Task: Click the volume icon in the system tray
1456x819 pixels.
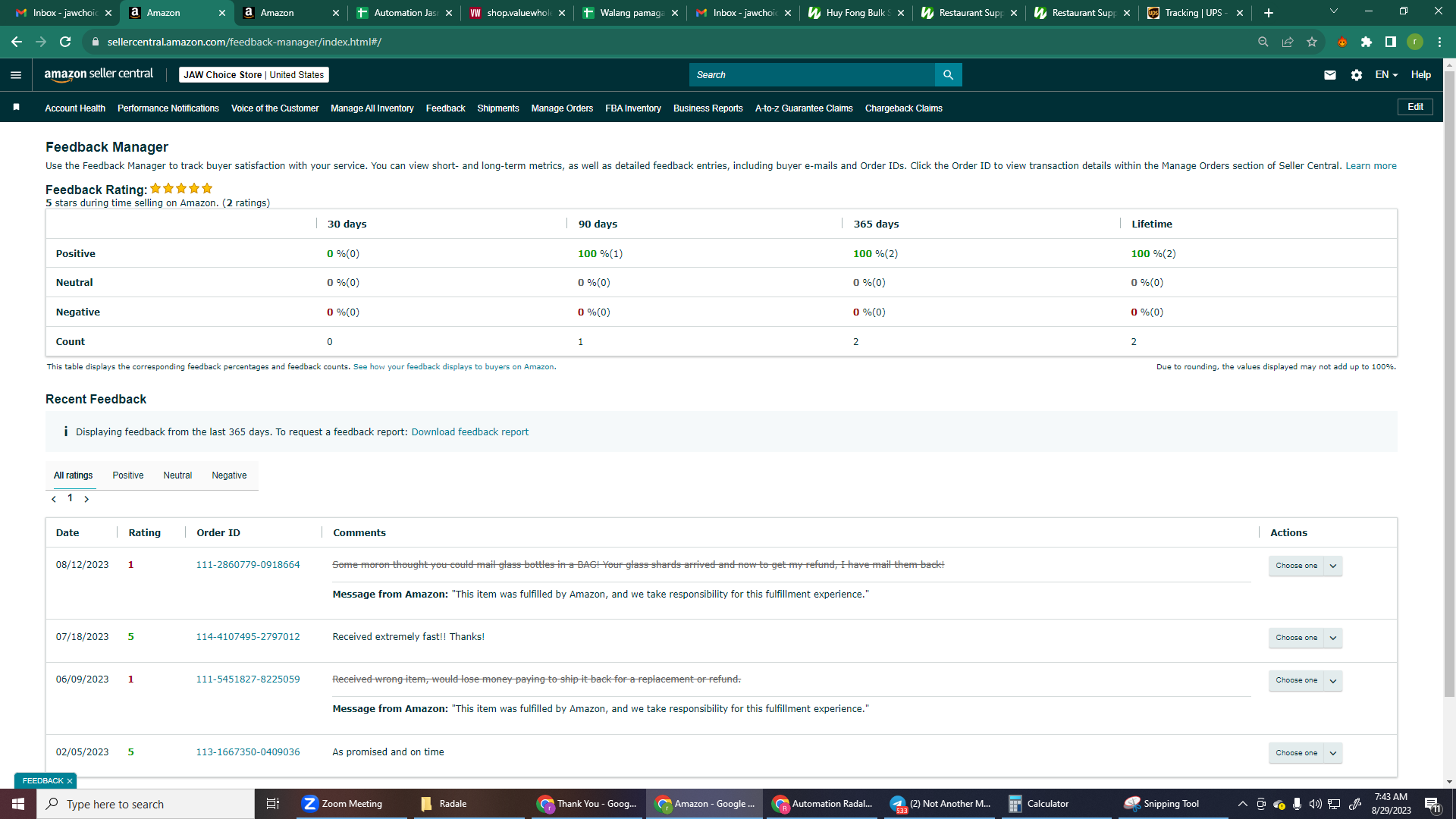Action: coord(1316,804)
